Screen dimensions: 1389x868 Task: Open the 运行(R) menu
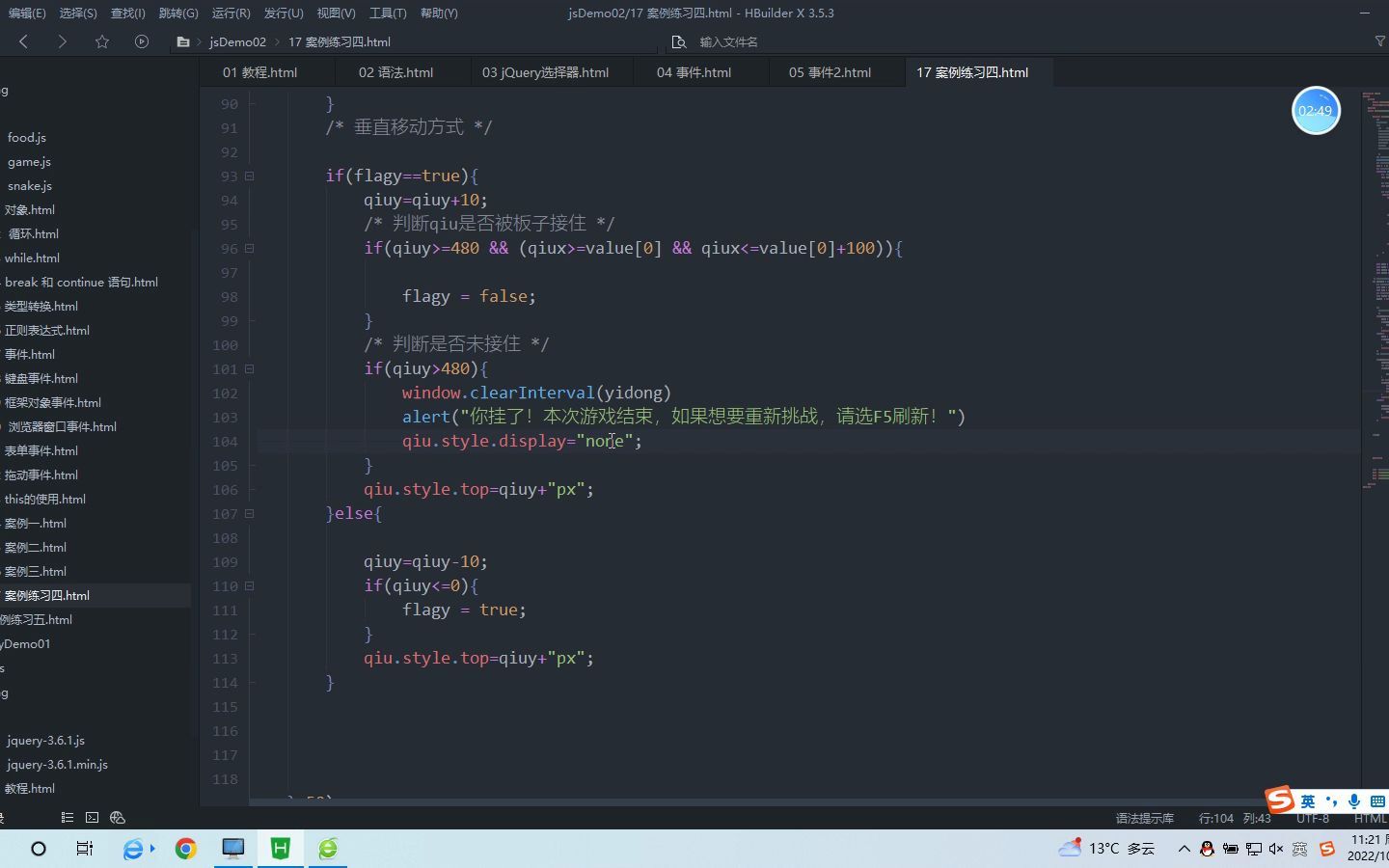click(x=231, y=13)
